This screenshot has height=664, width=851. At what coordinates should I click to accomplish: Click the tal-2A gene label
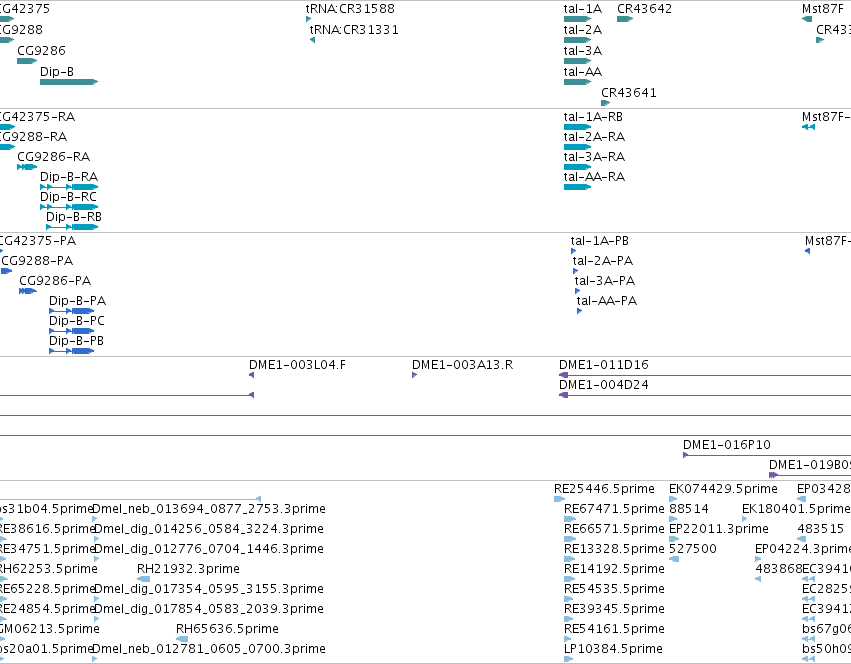pos(582,29)
